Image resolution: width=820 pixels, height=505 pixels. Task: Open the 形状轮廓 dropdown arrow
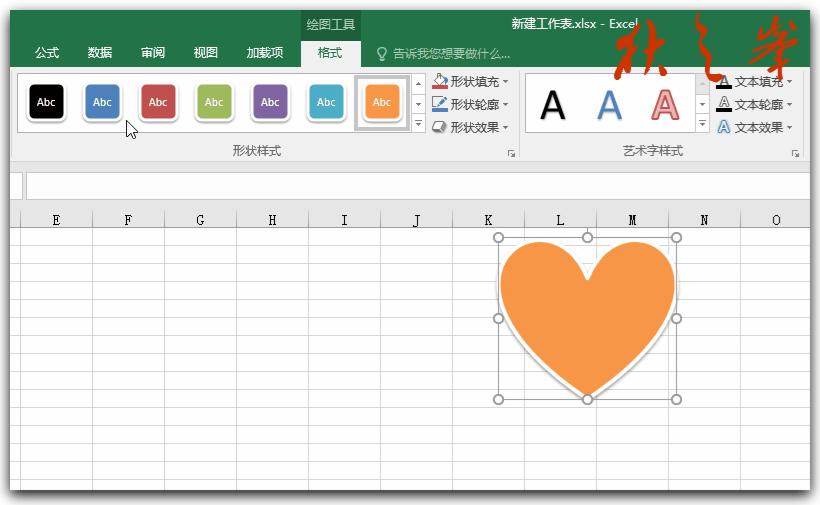(506, 105)
